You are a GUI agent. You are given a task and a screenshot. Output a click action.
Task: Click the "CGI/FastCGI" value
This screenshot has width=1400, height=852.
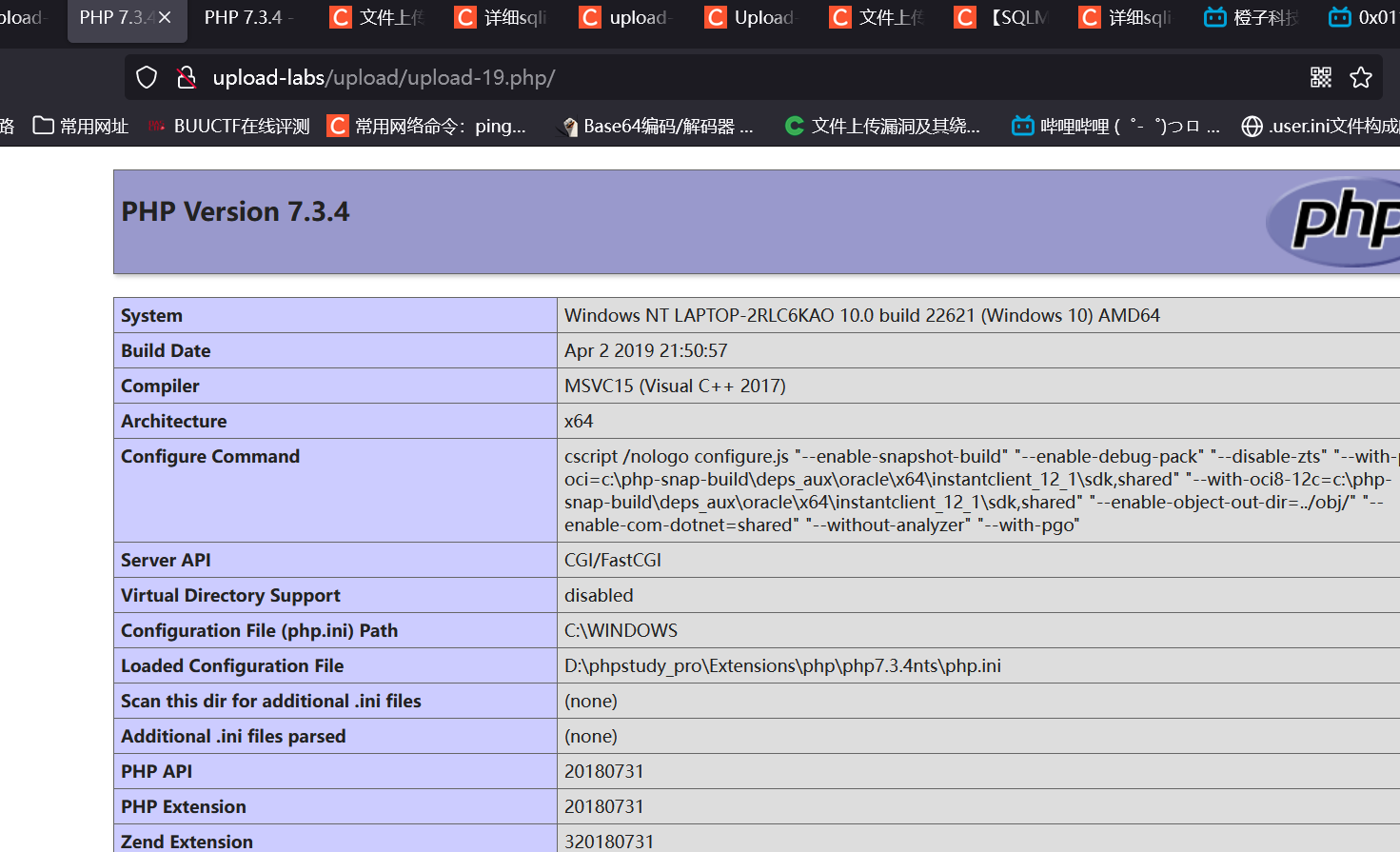coord(613,560)
